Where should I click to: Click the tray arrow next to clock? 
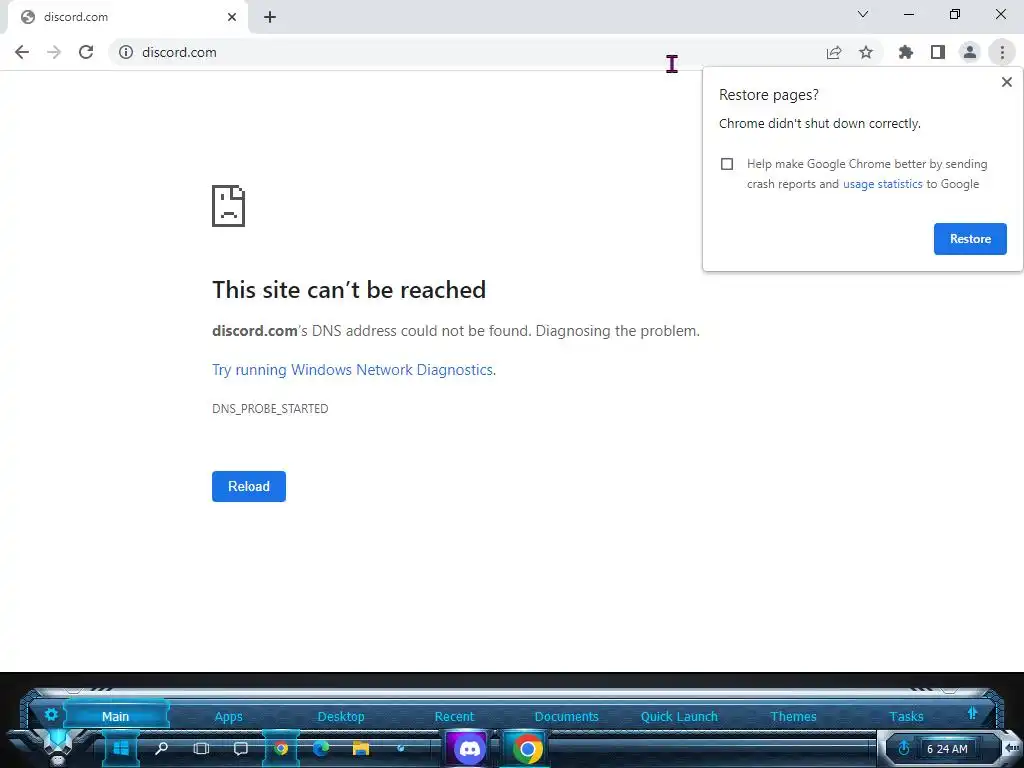click(x=1012, y=748)
